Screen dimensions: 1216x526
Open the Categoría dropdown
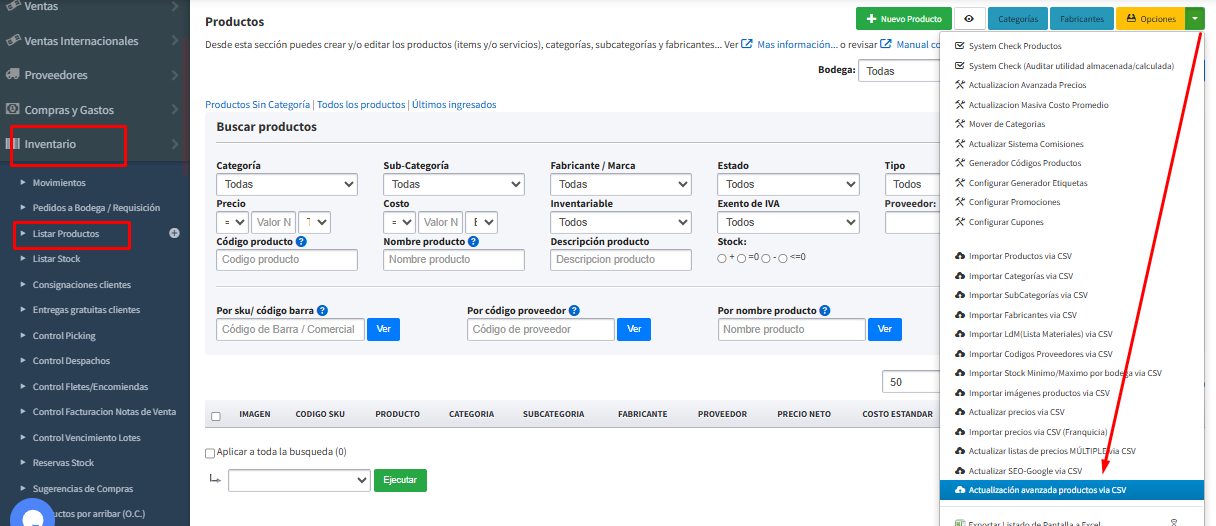pos(286,184)
